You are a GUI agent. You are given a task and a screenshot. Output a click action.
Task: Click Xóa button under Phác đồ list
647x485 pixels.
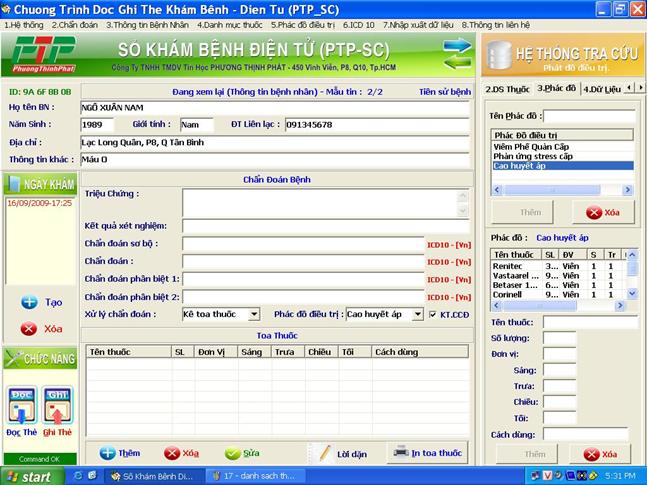click(602, 212)
